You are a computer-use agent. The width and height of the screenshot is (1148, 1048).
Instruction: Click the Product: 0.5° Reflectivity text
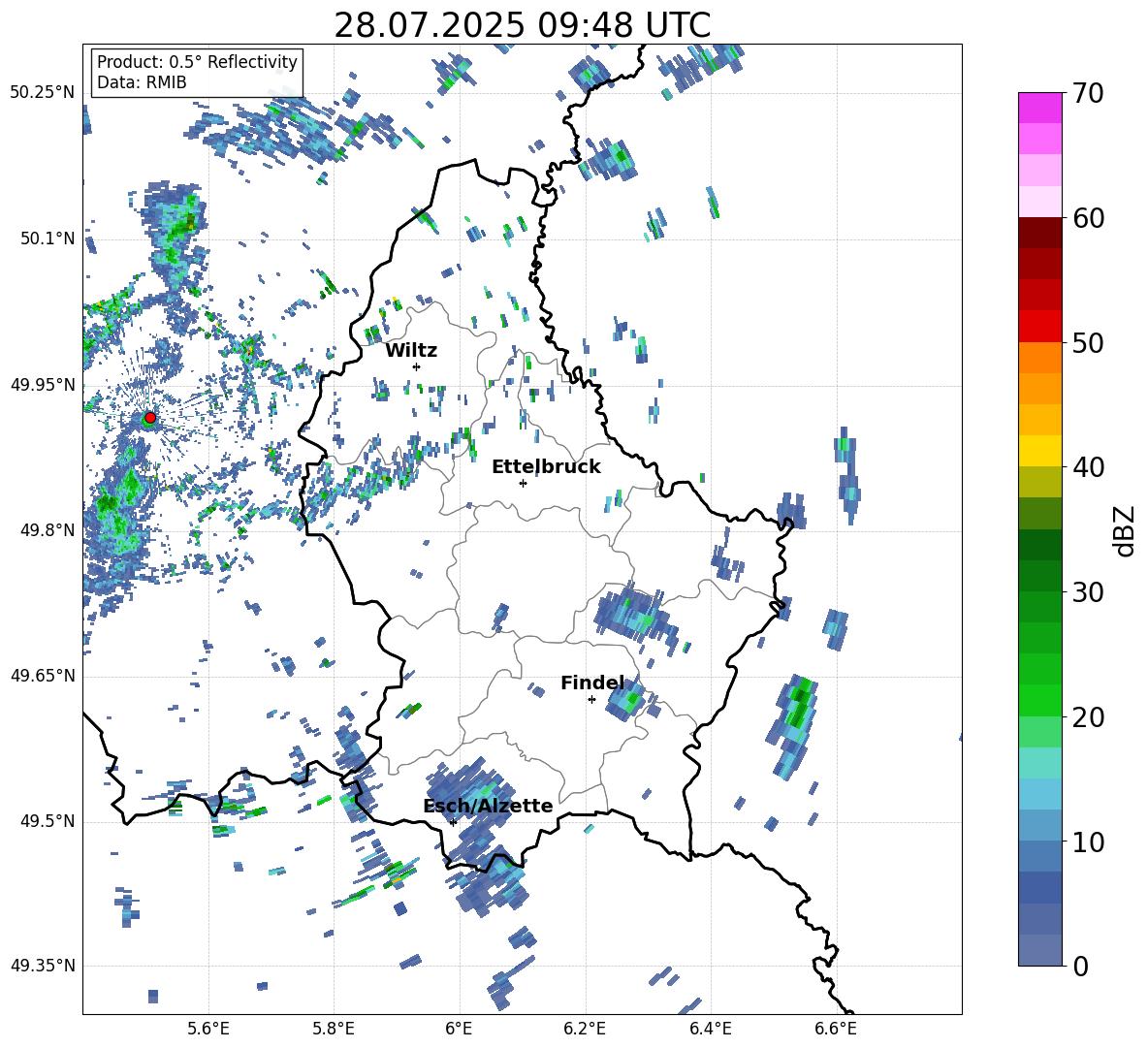(x=197, y=61)
